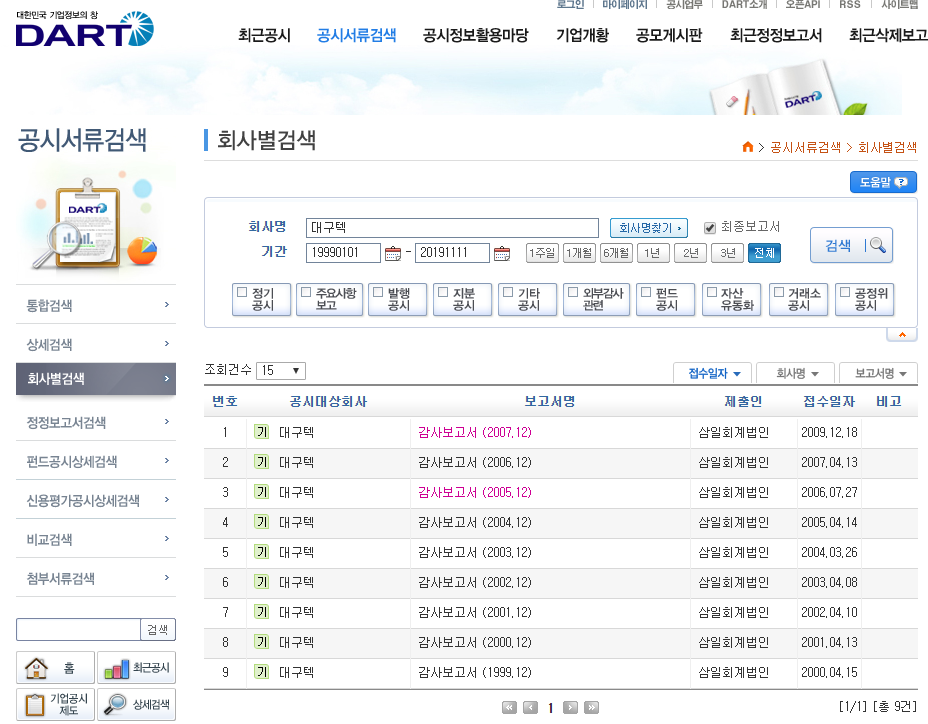Check the 발행공시 filter

378,292
